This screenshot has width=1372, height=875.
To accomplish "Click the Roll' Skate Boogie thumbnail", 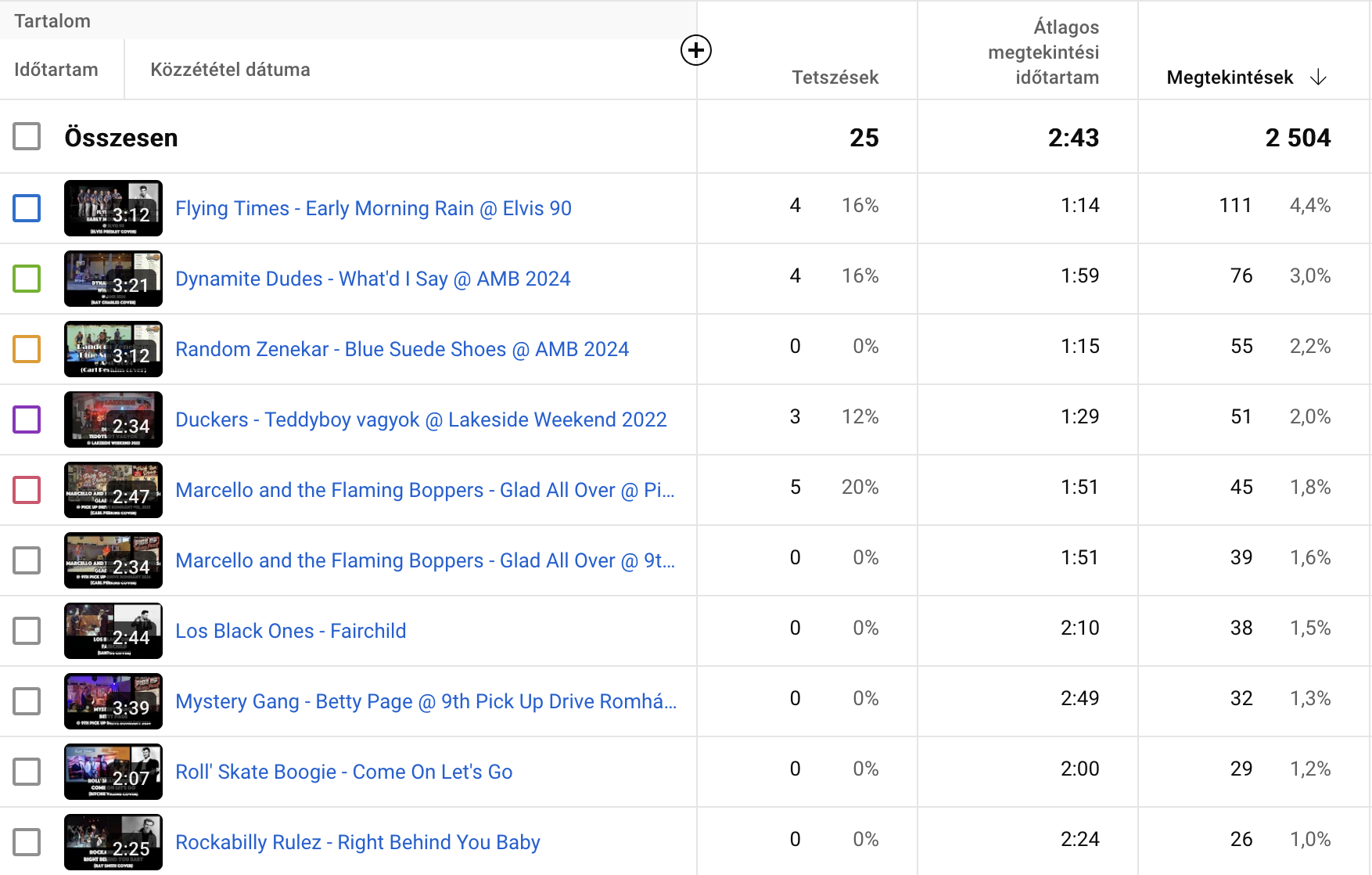I will click(113, 772).
